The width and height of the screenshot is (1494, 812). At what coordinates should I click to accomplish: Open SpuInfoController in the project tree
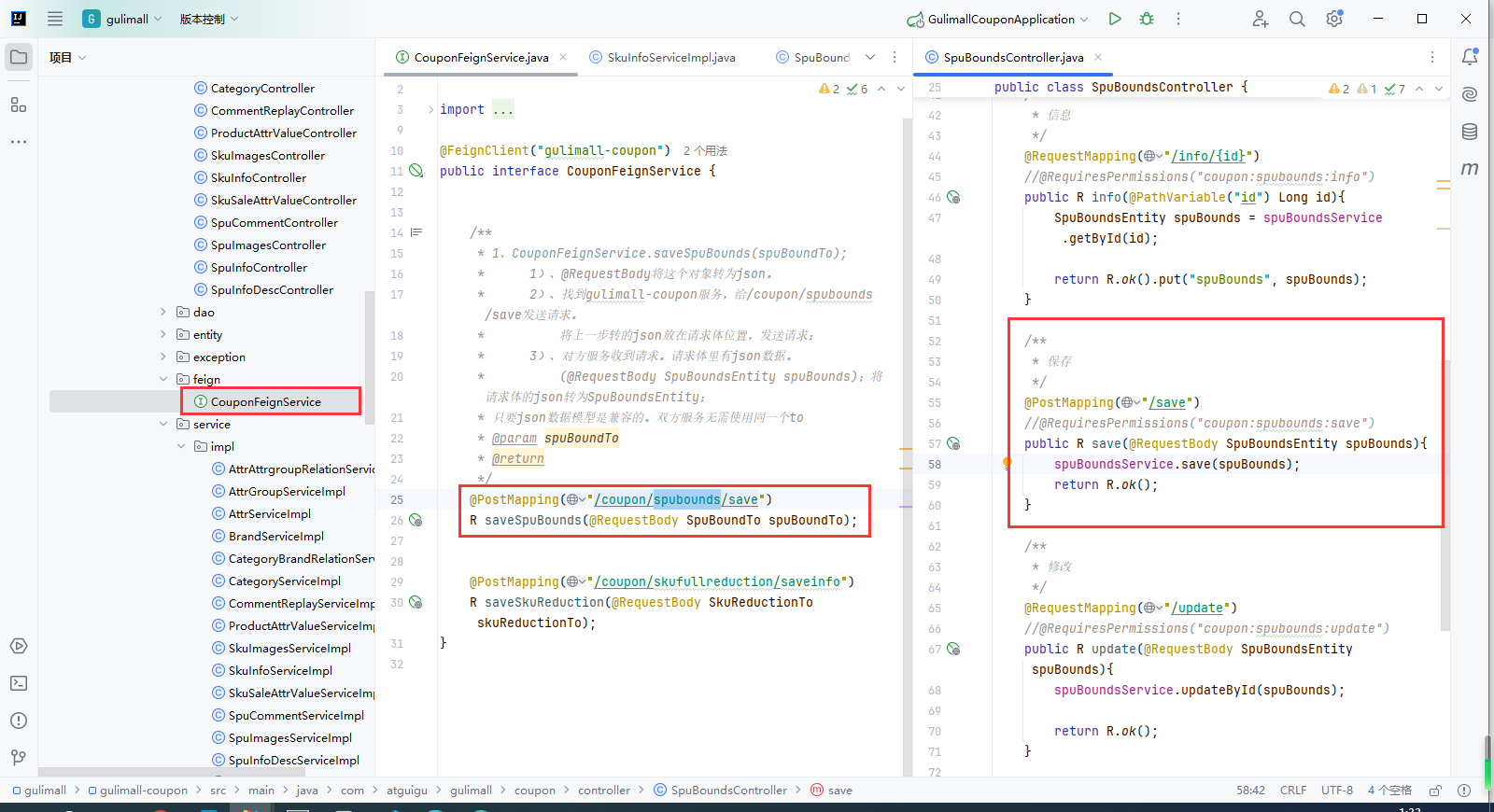click(x=259, y=268)
